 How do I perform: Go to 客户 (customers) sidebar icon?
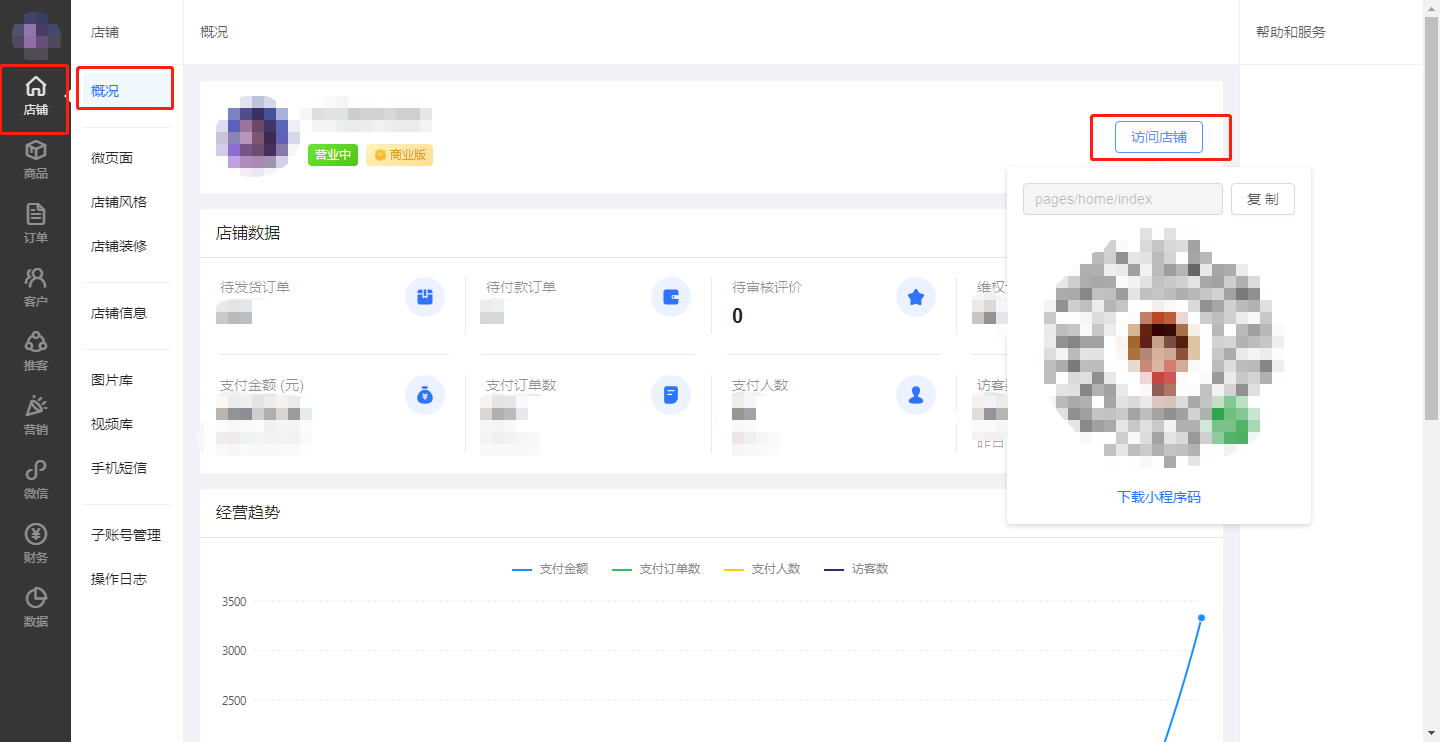(x=35, y=288)
